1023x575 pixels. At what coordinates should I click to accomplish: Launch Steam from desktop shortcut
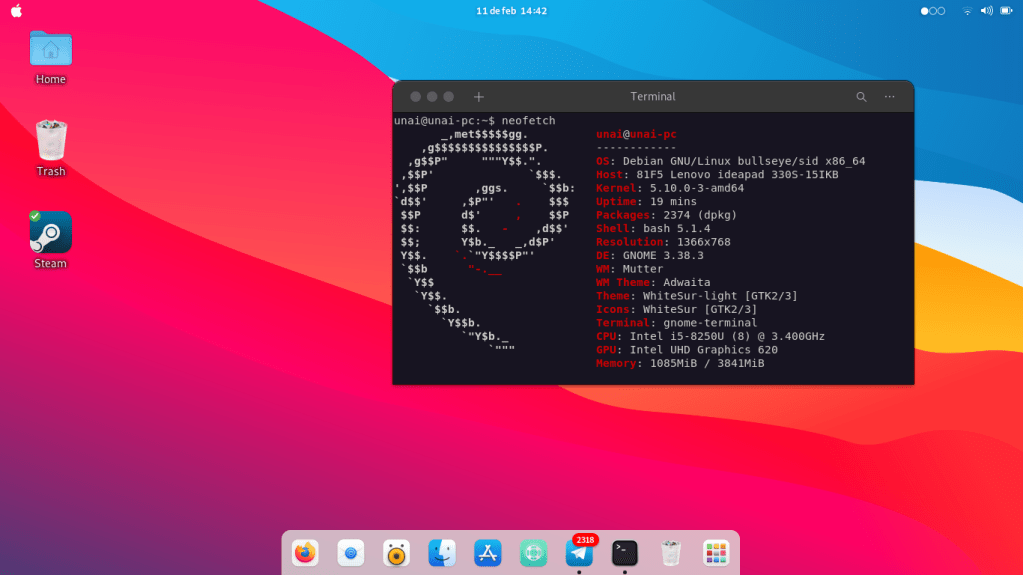click(x=50, y=233)
